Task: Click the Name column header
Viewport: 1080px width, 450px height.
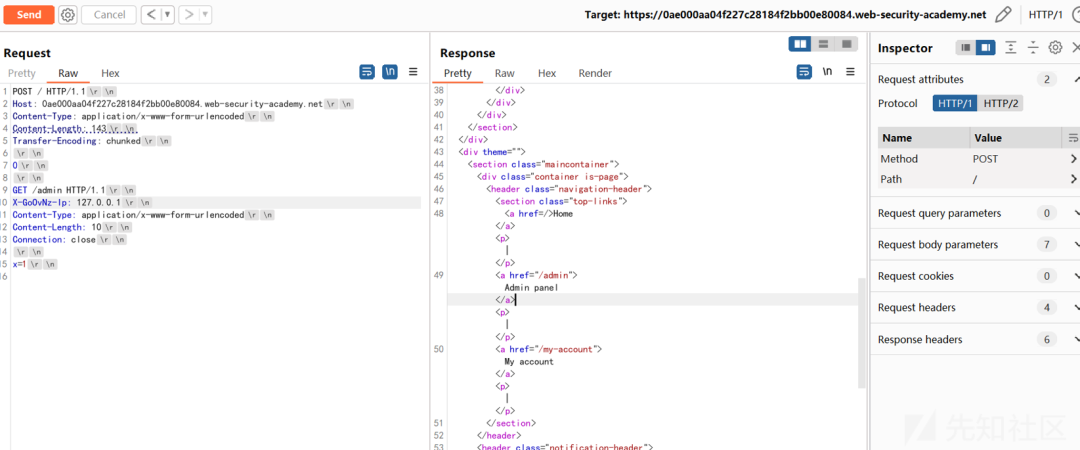Action: 924,138
